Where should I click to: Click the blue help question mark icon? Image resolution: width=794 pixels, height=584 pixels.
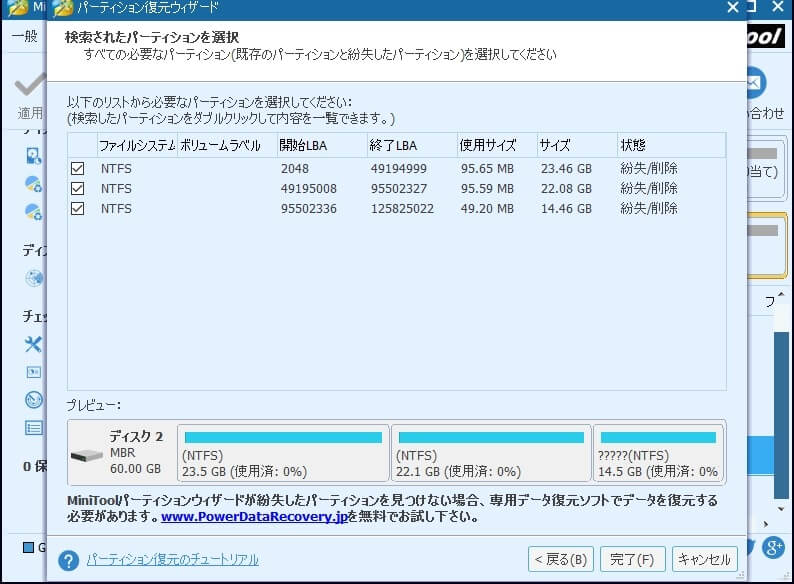[x=68, y=560]
